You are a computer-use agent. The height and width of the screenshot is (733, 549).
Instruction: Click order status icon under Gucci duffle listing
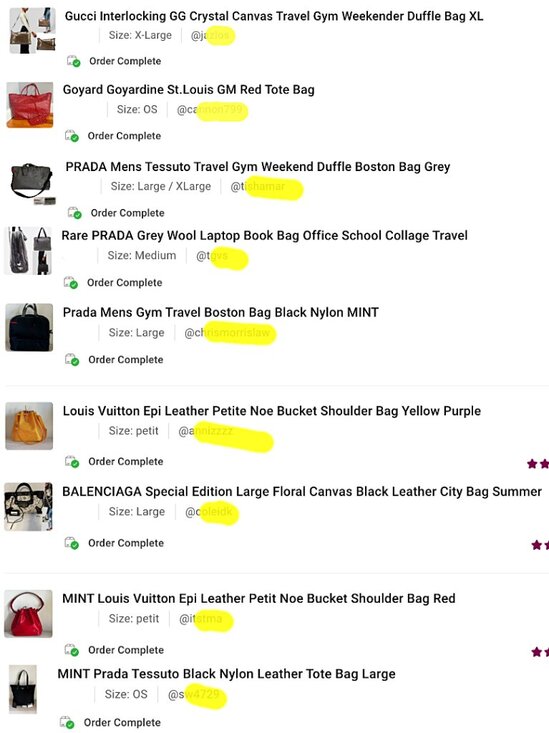[73, 61]
